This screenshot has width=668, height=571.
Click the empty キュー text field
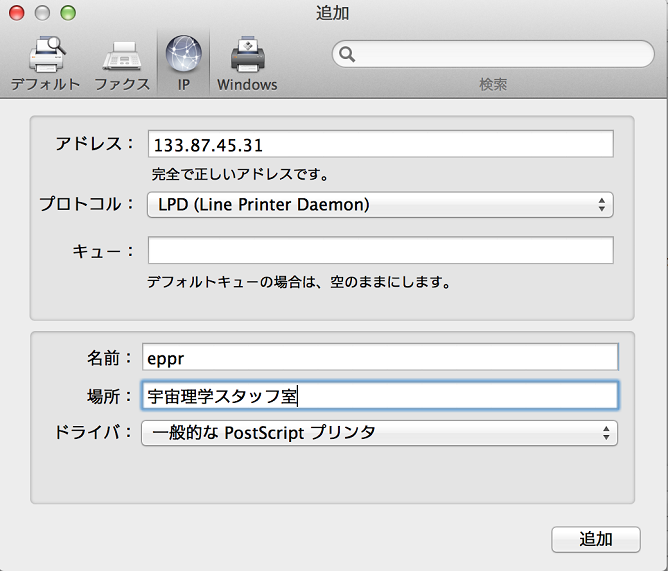point(380,250)
